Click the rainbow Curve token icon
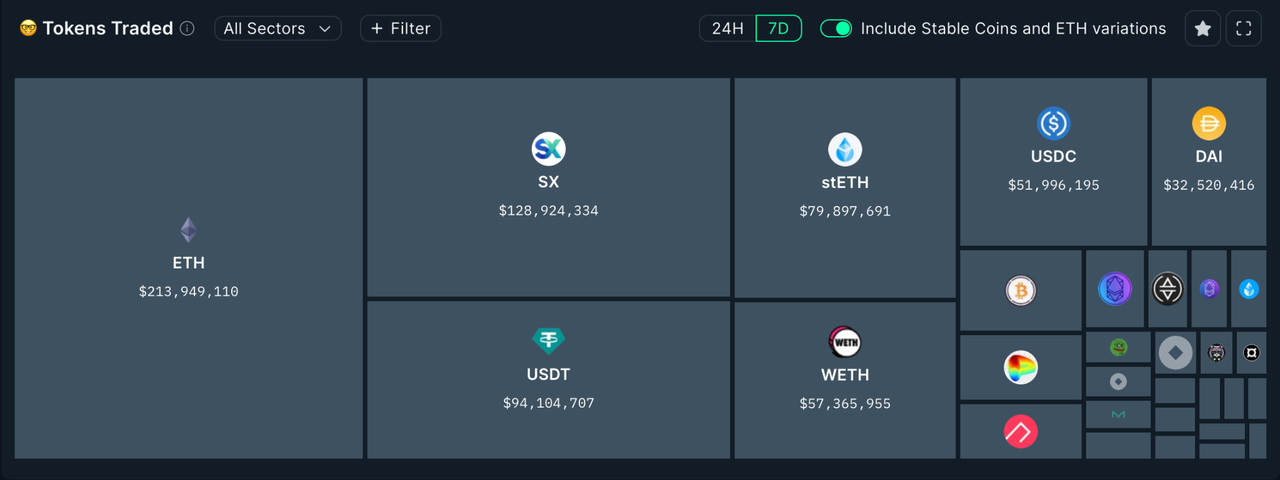Image resolution: width=1280 pixels, height=480 pixels. (1020, 368)
